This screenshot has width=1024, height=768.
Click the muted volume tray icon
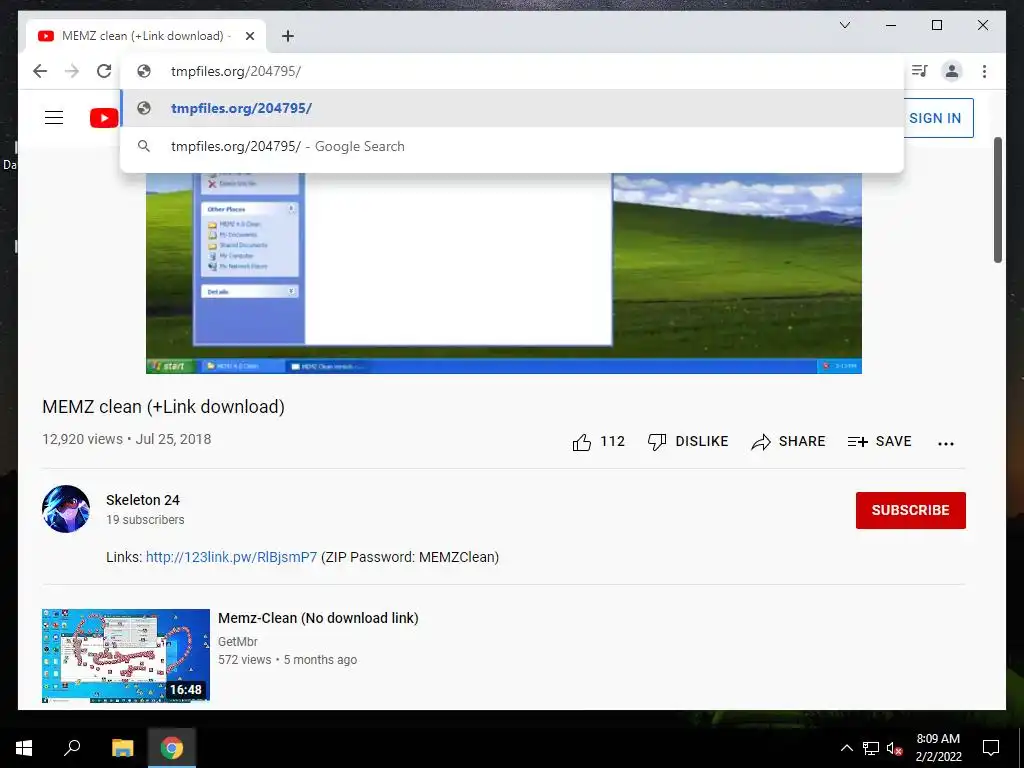point(895,748)
